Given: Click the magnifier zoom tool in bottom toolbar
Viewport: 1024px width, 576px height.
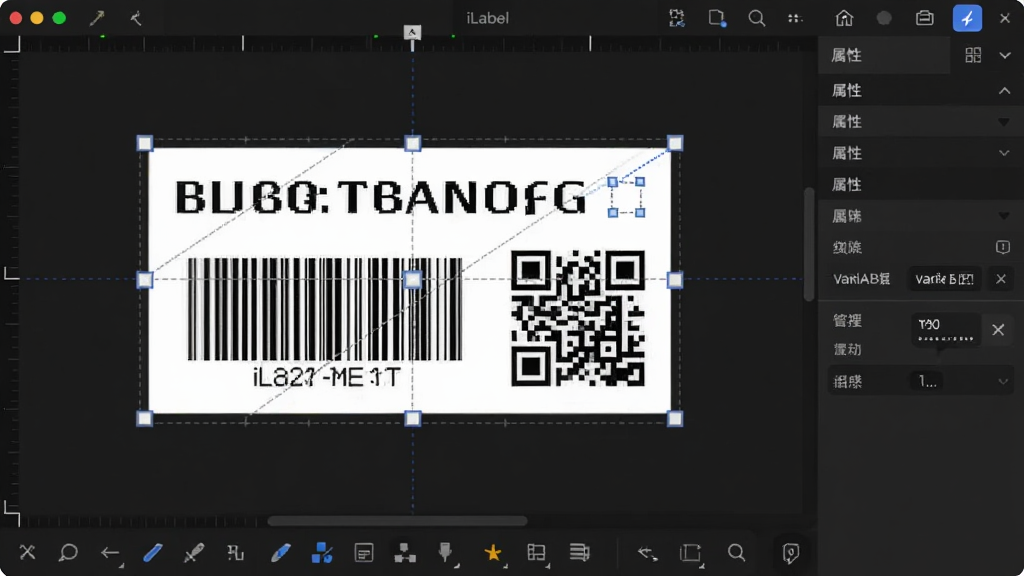Looking at the screenshot, I should click(x=736, y=552).
